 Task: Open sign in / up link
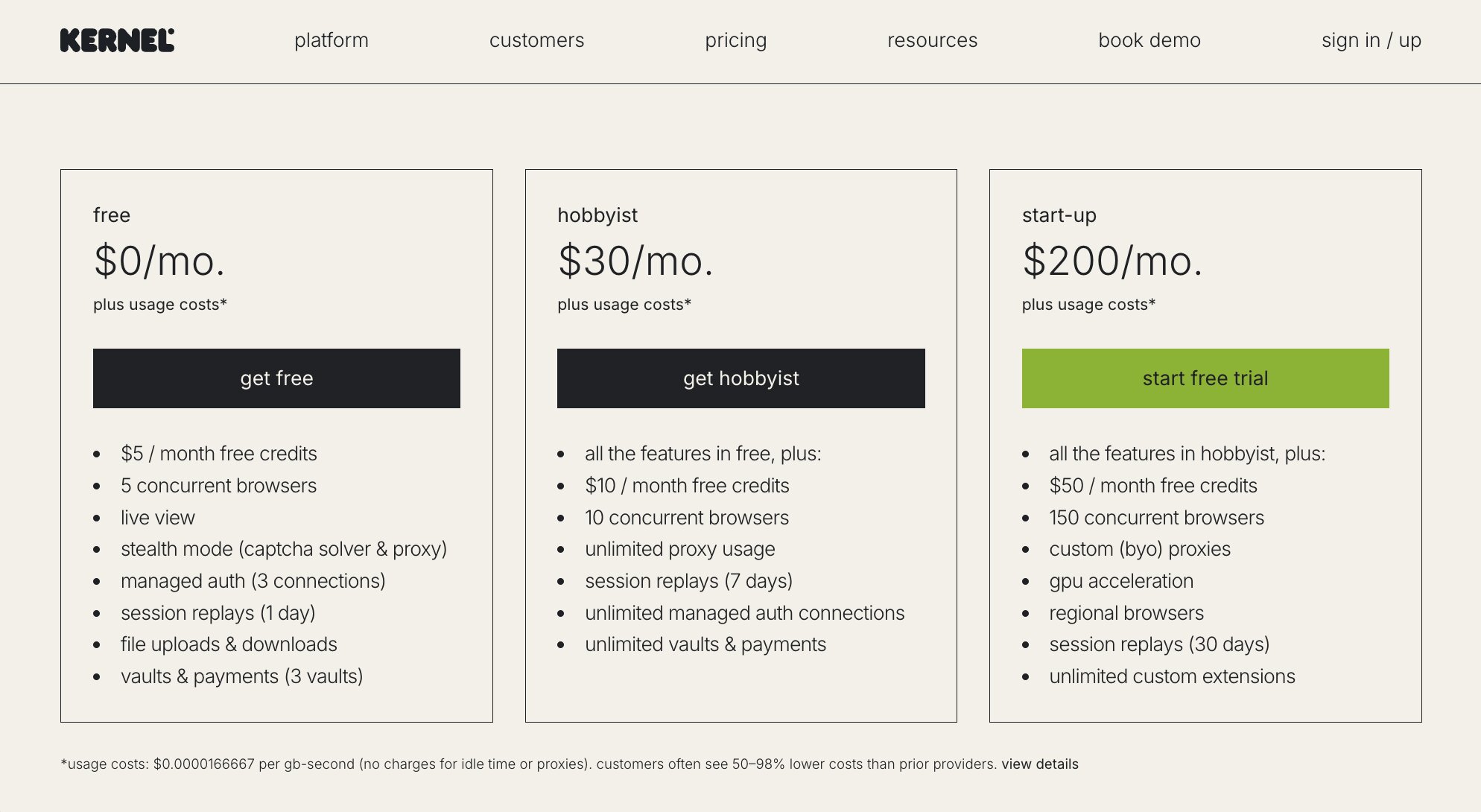[1371, 40]
